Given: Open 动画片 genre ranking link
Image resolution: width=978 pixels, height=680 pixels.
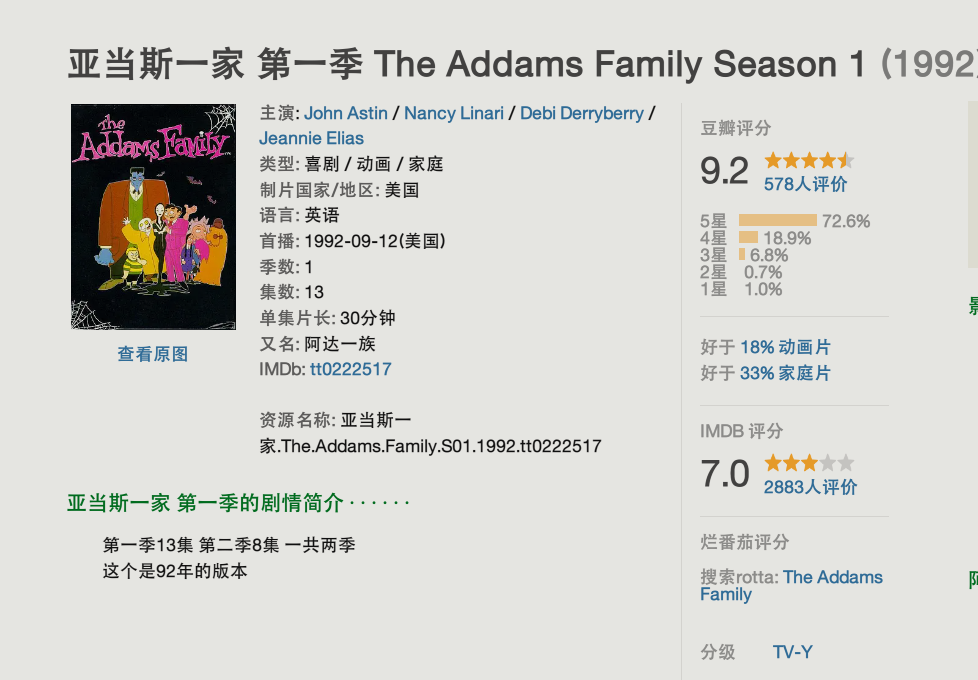Looking at the screenshot, I should pyautogui.click(x=785, y=347).
